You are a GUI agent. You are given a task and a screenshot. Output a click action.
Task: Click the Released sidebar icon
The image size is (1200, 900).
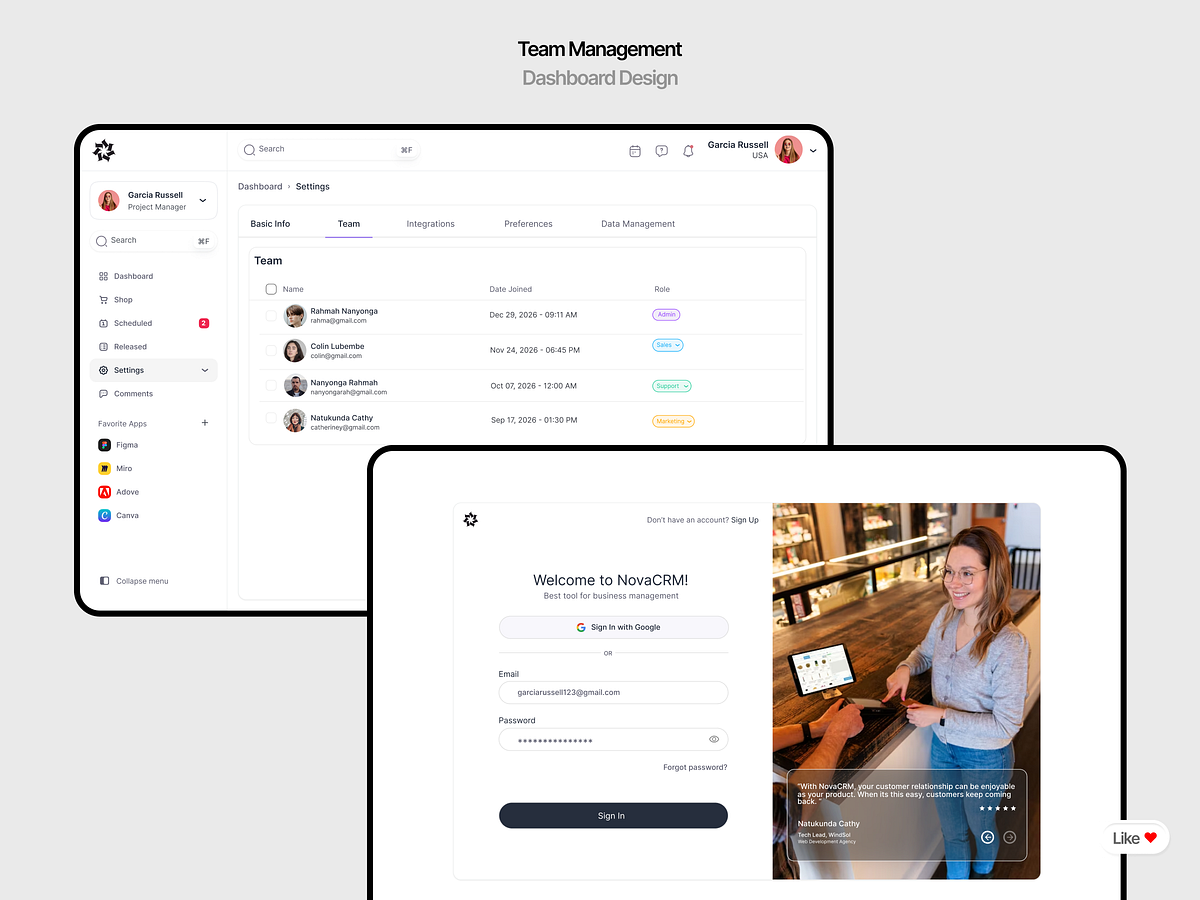tap(103, 346)
